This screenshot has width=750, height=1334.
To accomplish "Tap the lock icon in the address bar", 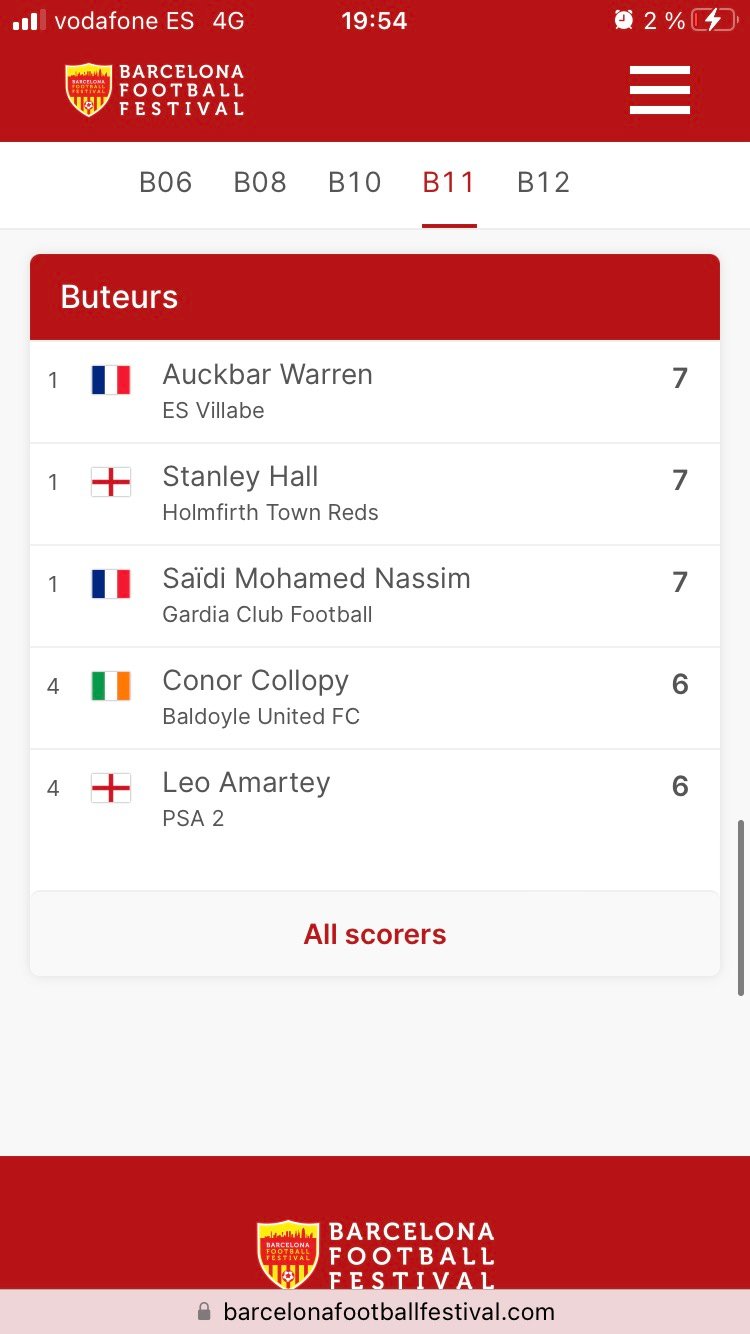I will point(204,1311).
